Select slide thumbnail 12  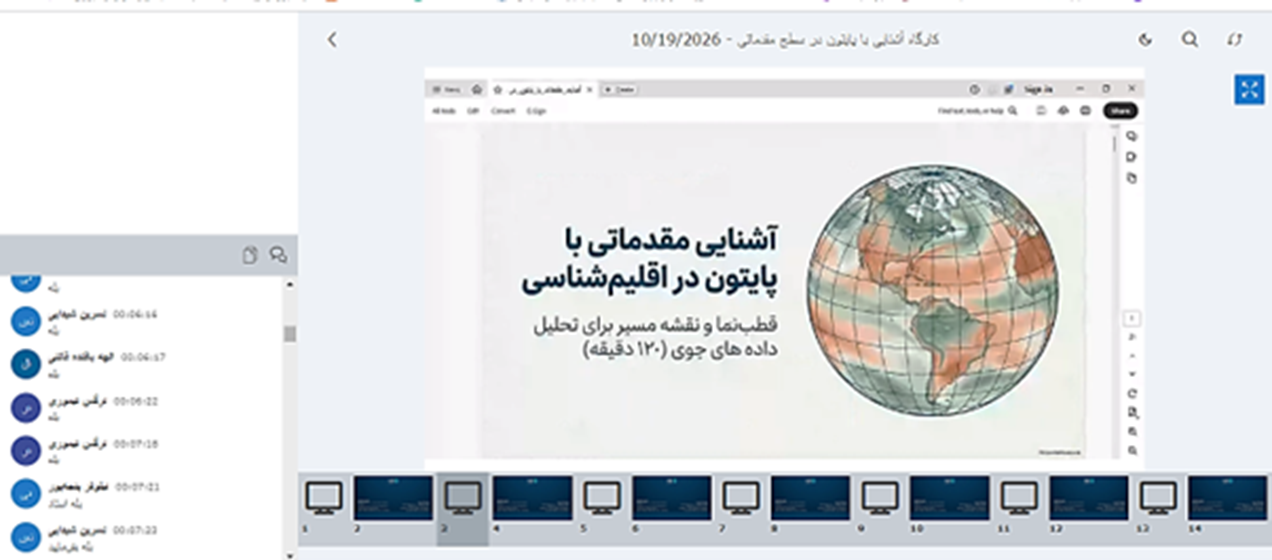click(x=1089, y=498)
